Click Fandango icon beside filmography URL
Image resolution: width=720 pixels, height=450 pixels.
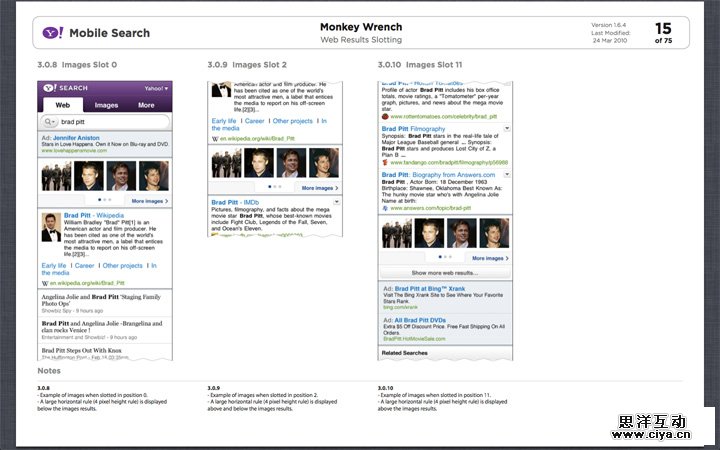tap(385, 163)
